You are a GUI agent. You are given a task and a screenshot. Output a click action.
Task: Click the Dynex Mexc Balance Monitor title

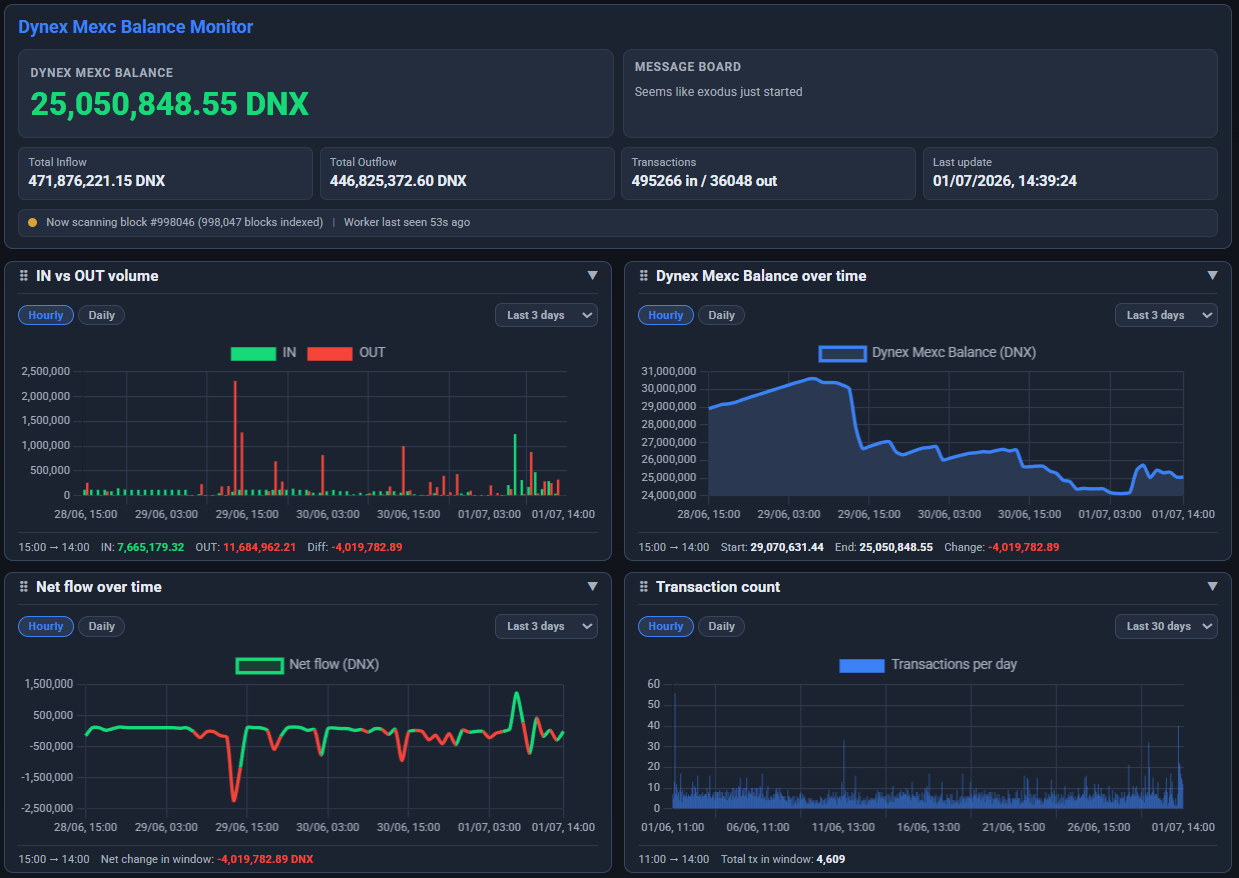136,27
